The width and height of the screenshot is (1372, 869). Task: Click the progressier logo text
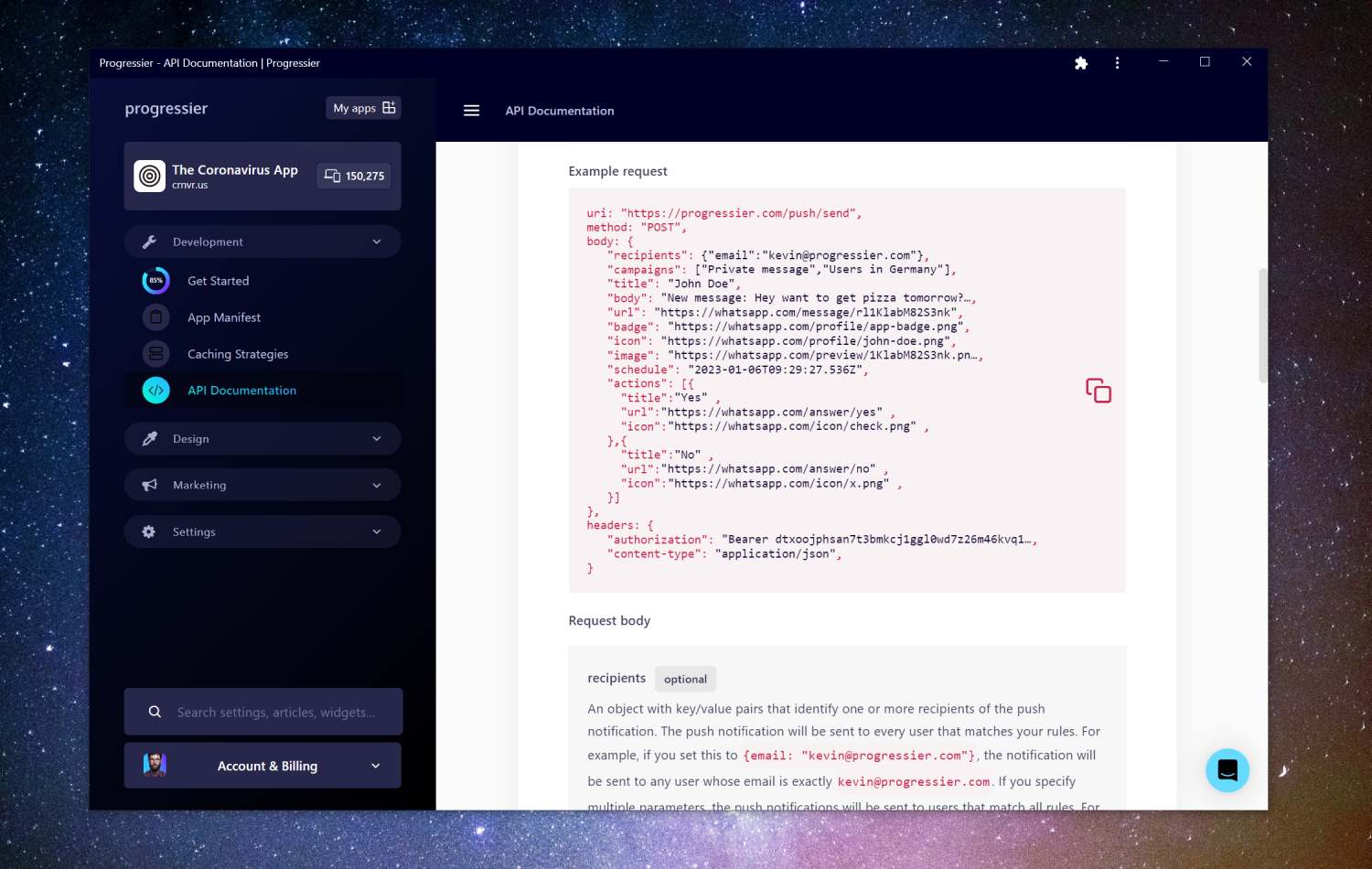pos(166,109)
